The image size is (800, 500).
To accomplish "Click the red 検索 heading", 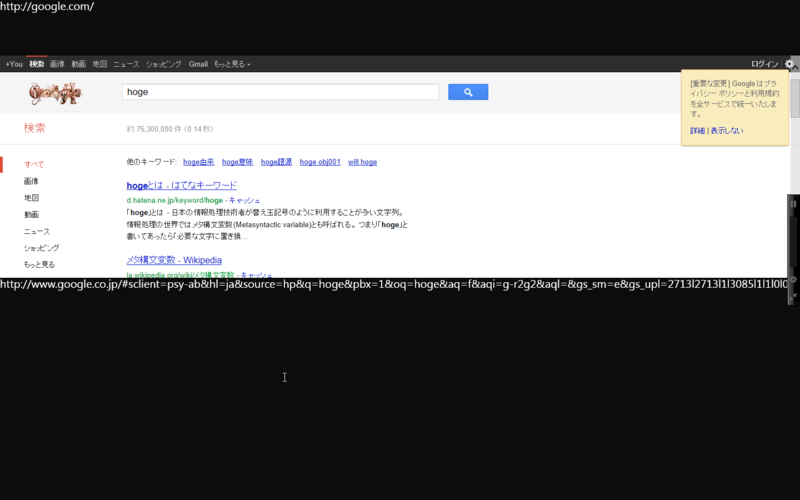I will (x=35, y=128).
